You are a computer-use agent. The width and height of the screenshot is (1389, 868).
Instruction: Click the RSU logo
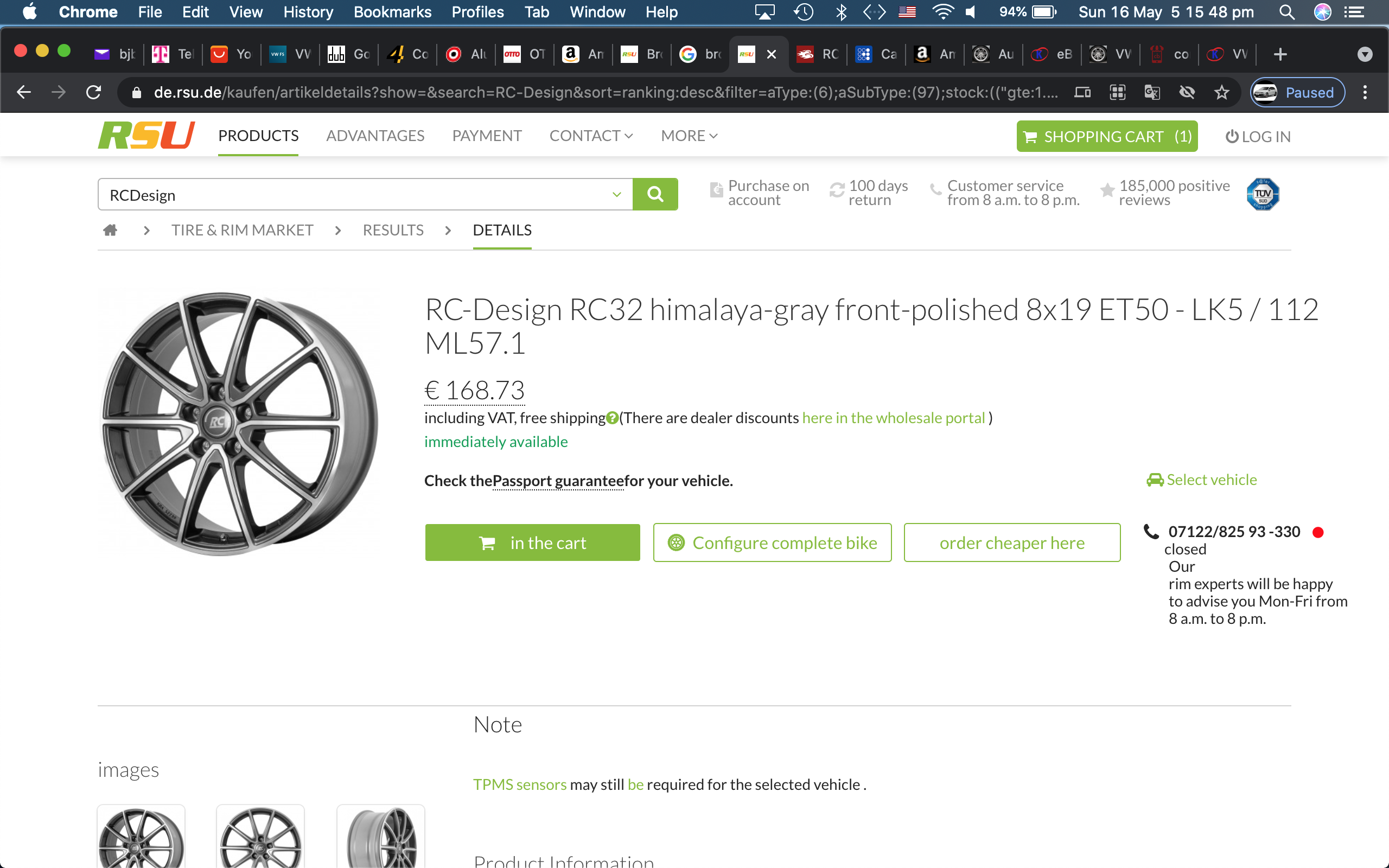coord(146,136)
